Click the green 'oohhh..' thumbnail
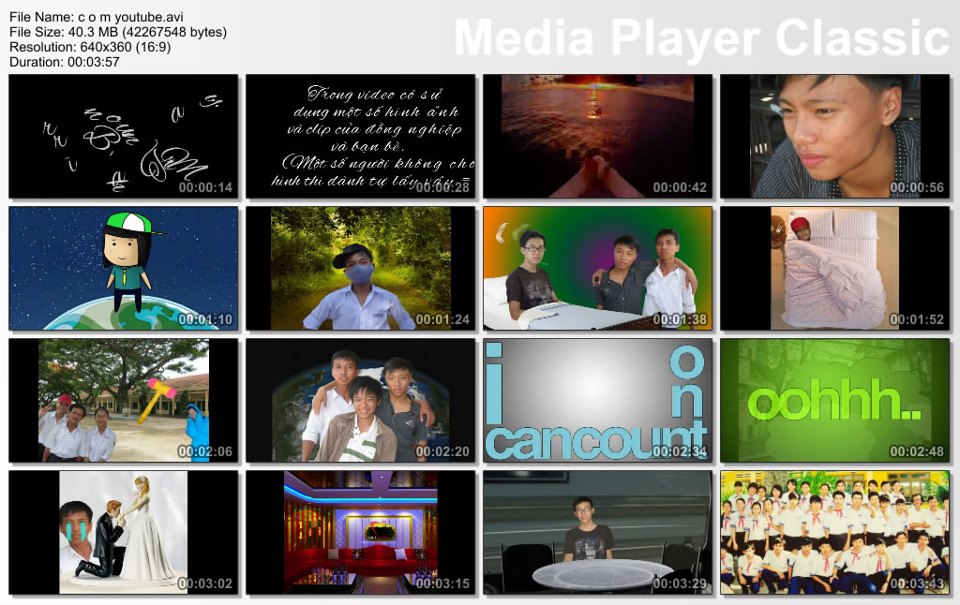Screen dimensions: 960x605 [x=835, y=400]
